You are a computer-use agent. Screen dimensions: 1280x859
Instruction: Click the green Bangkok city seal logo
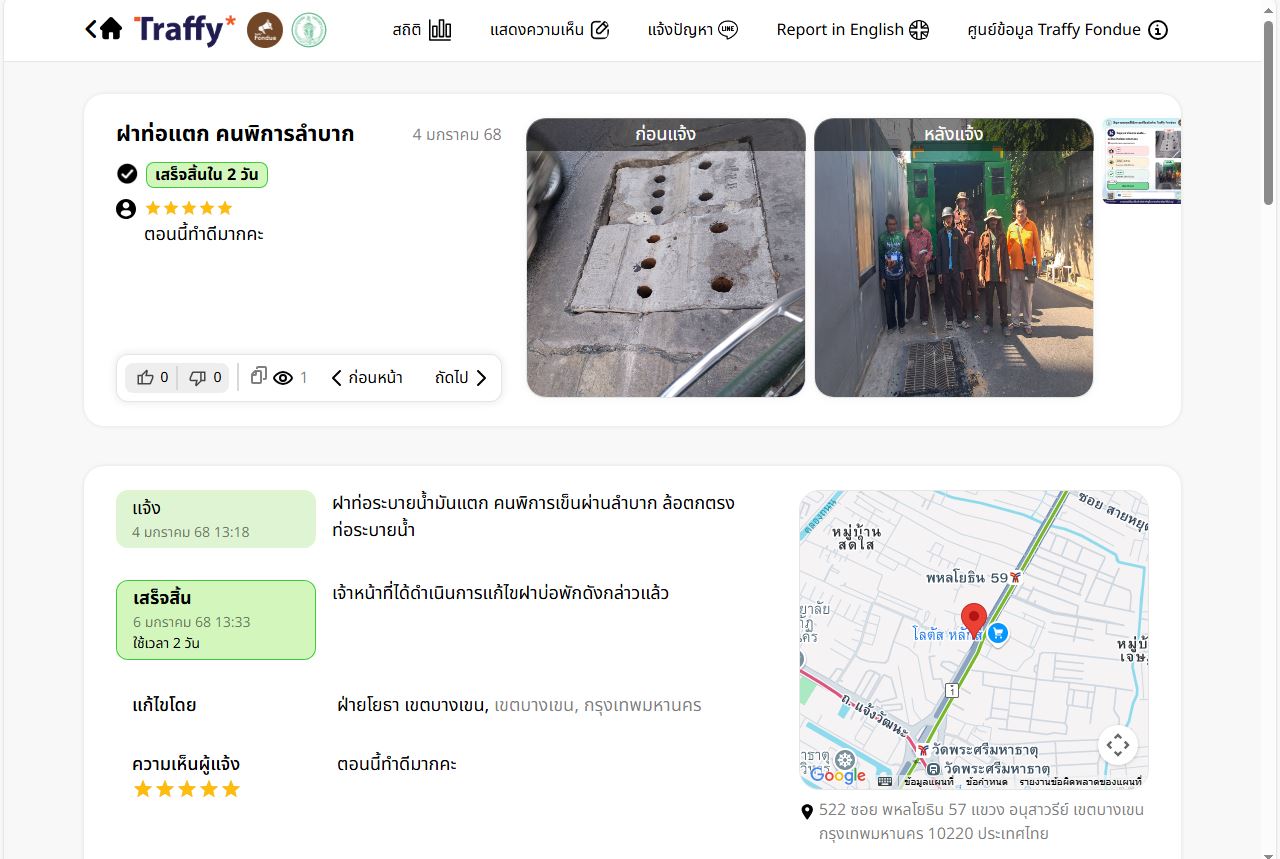[309, 30]
